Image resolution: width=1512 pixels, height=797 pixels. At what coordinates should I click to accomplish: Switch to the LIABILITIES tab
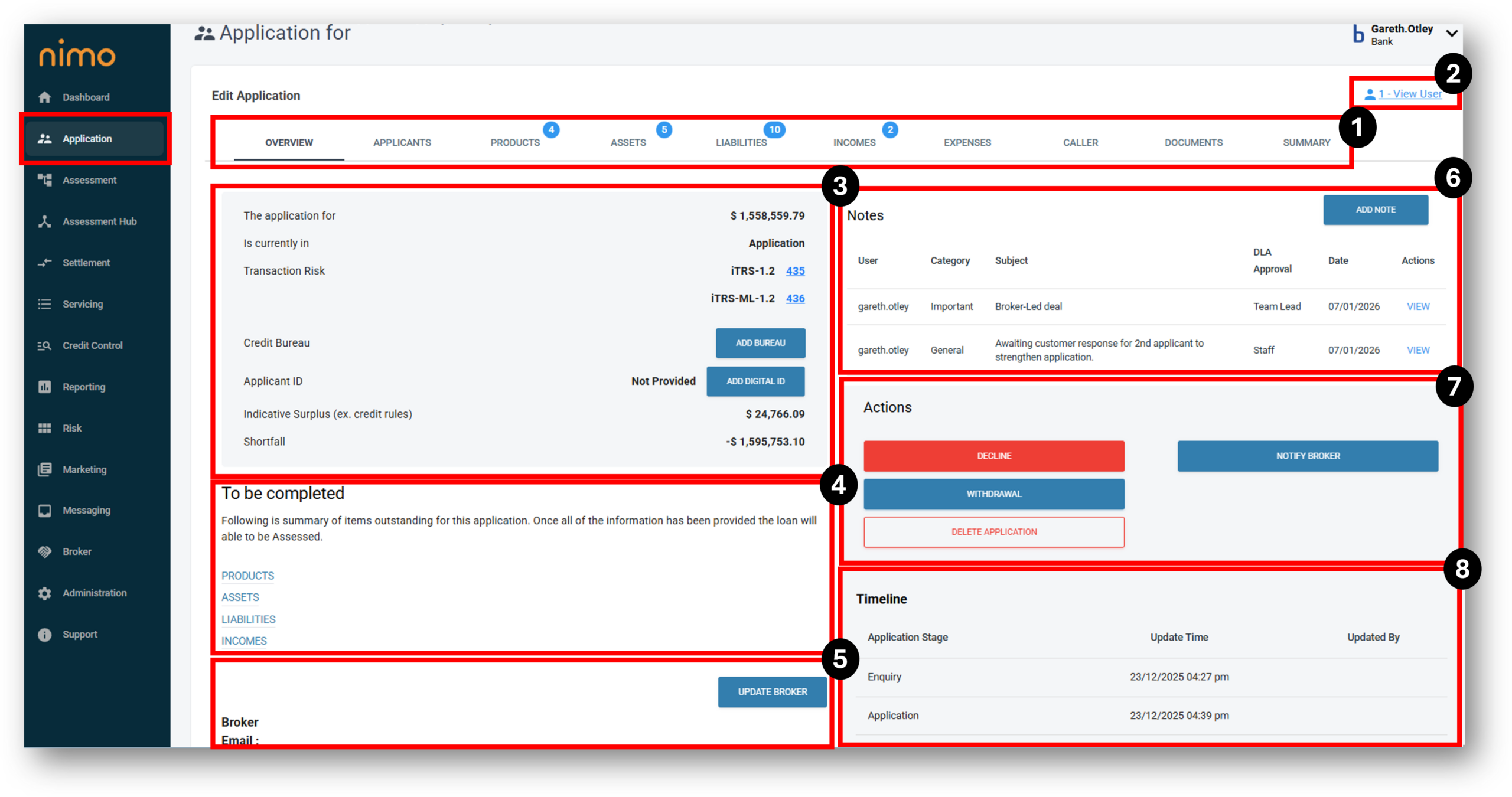coord(741,143)
